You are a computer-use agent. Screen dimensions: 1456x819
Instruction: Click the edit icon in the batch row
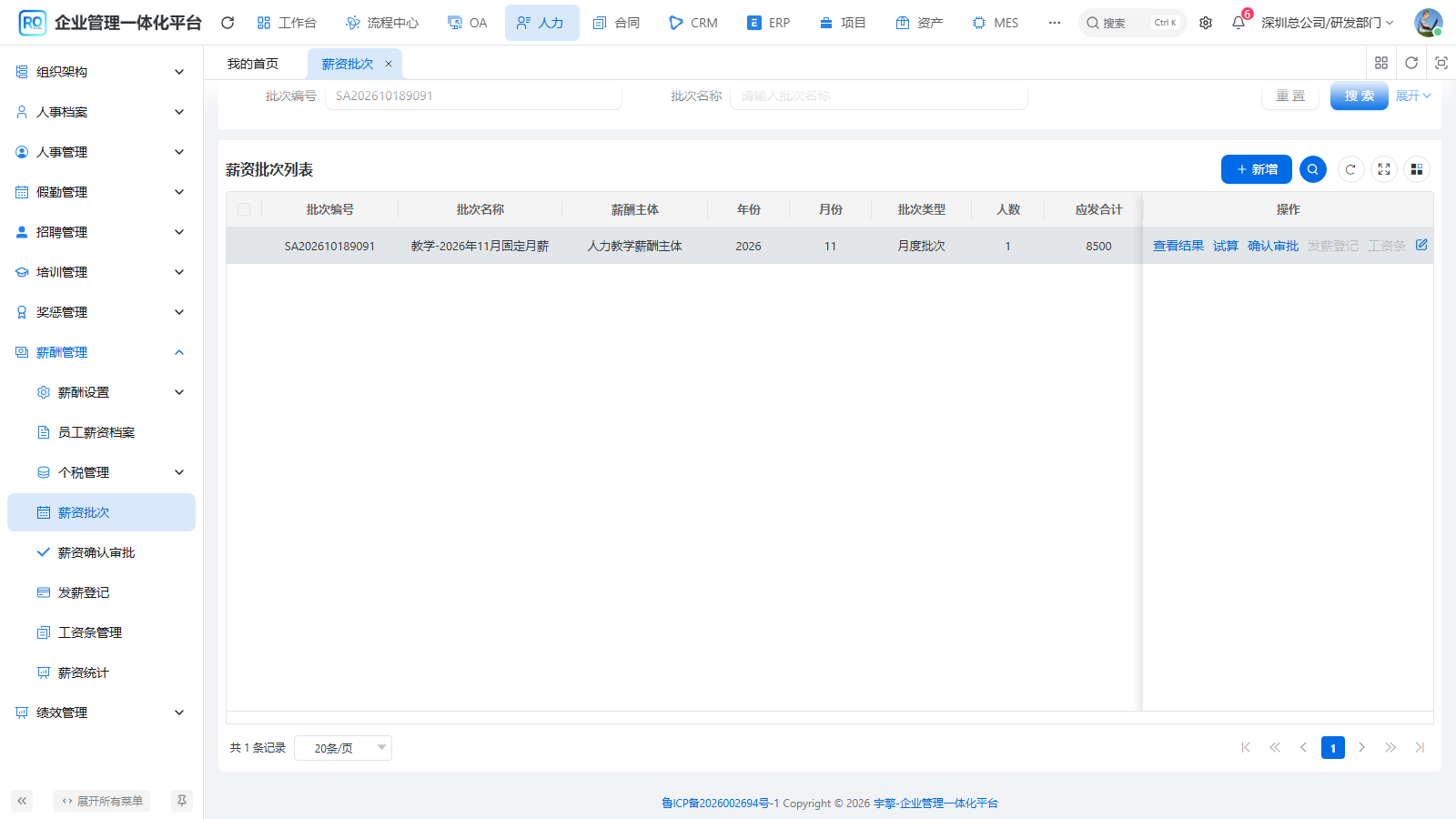tap(1421, 245)
